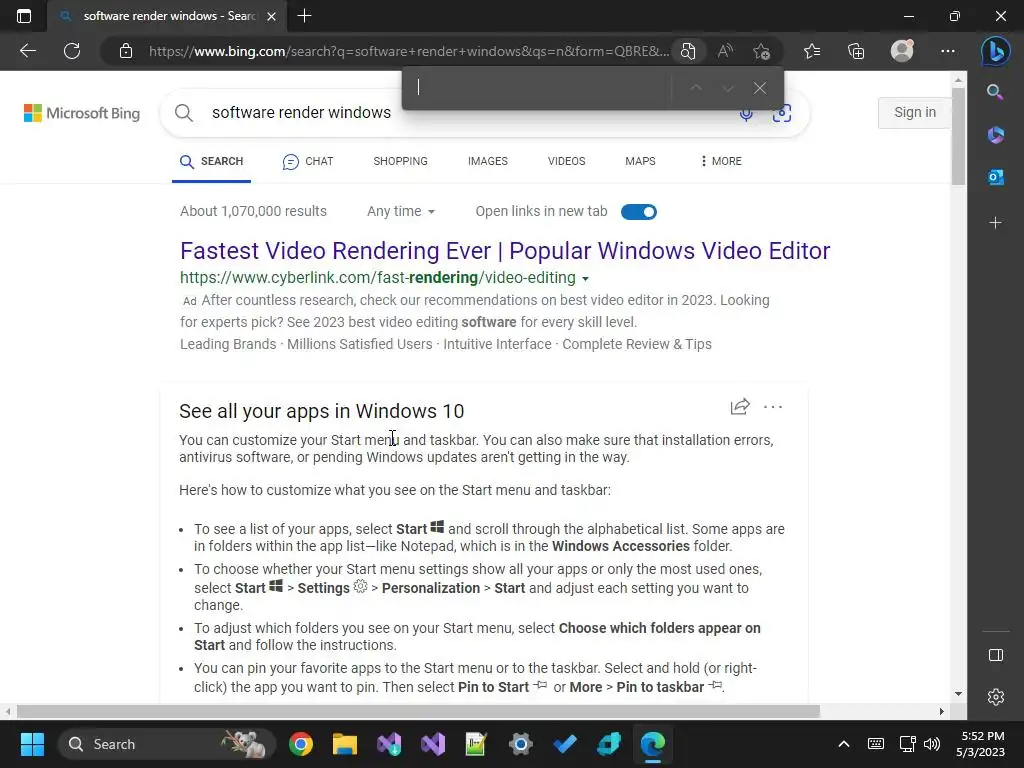This screenshot has height=768, width=1024.
Task: View site information lock icon
Action: [x=126, y=51]
